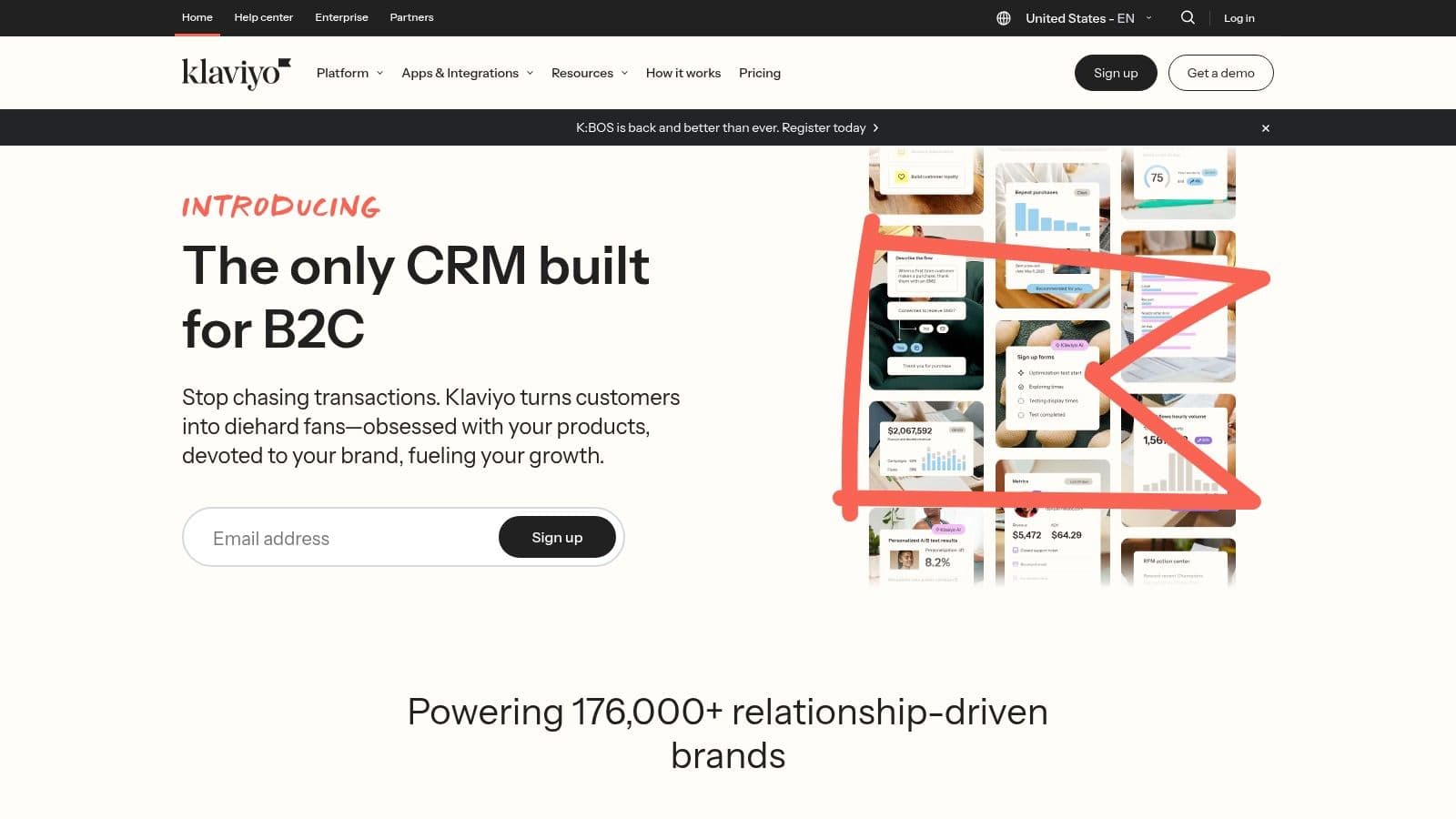This screenshot has width=1456, height=819.
Task: Click Sign up beside the email field
Action: [557, 538]
